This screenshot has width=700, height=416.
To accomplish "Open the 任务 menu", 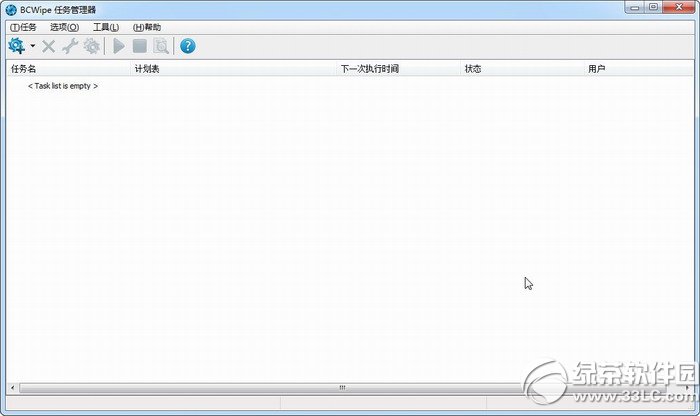I will click(23, 27).
